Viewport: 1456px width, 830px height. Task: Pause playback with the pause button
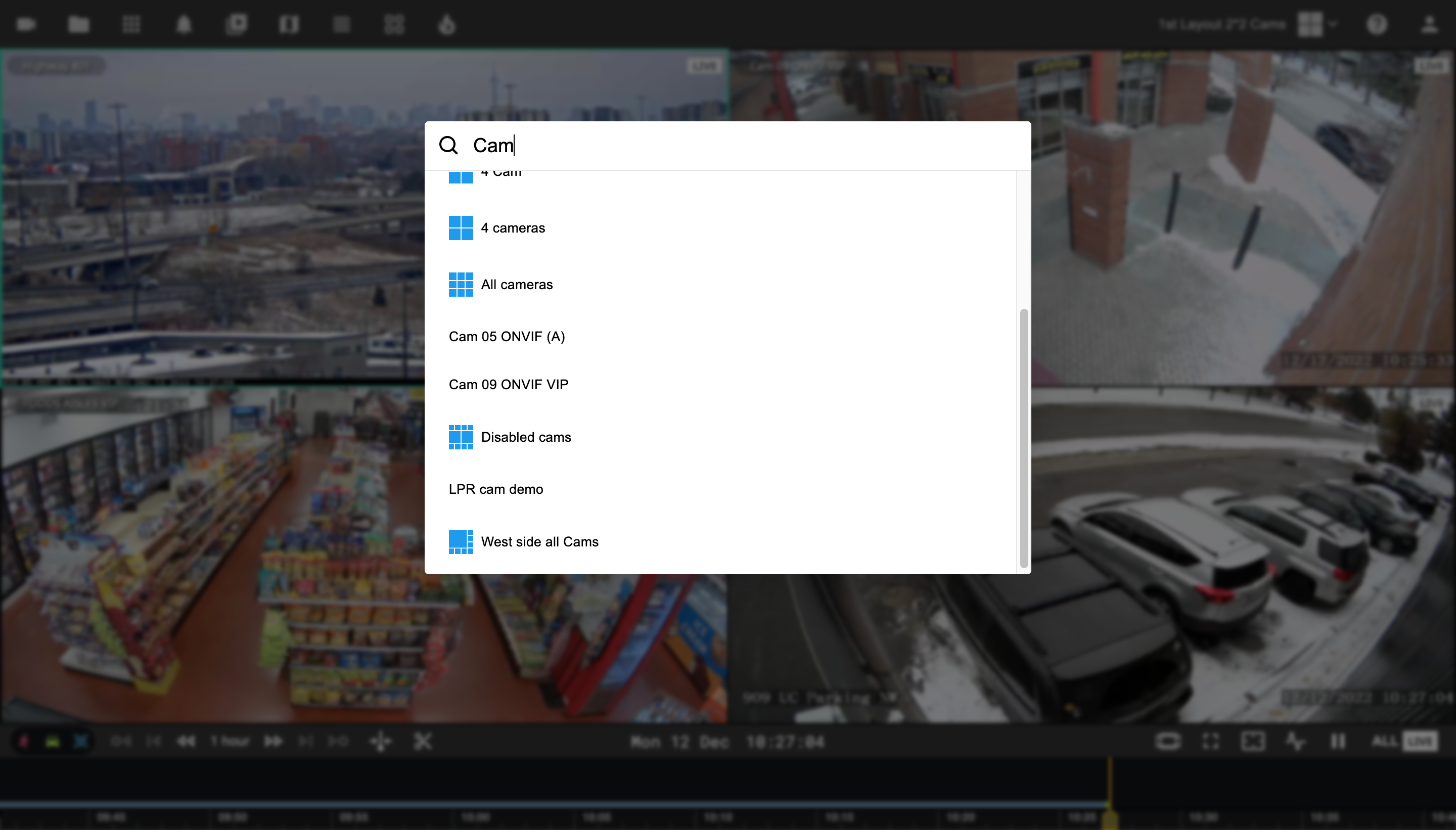[x=1337, y=741]
